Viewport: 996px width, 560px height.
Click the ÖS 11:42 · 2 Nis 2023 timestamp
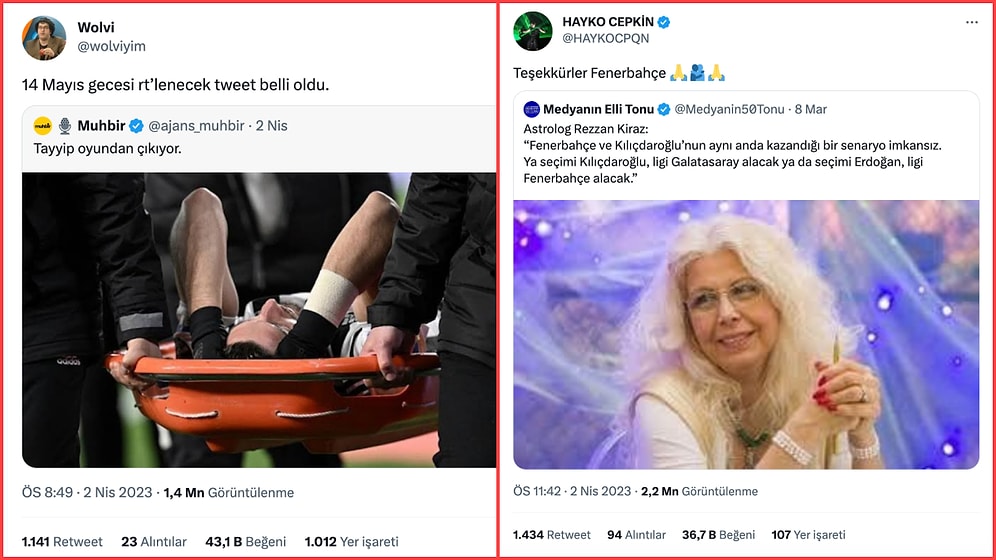pos(571,491)
